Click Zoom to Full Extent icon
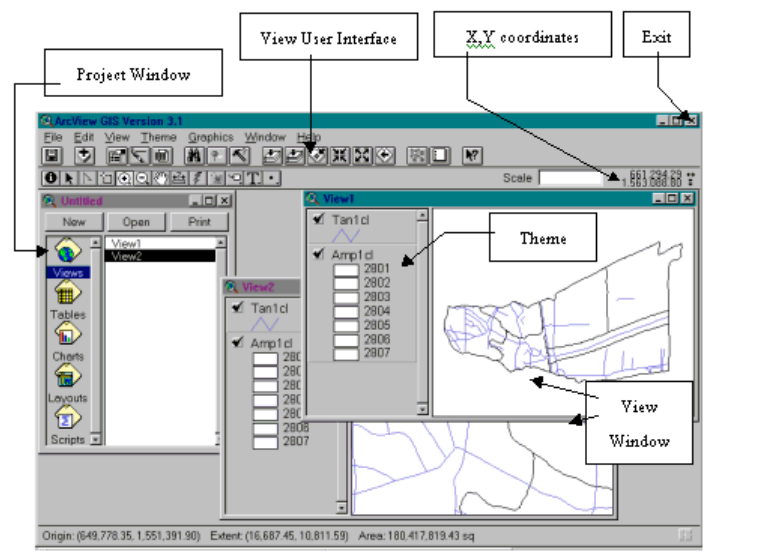The width and height of the screenshot is (761, 555). [x=271, y=156]
